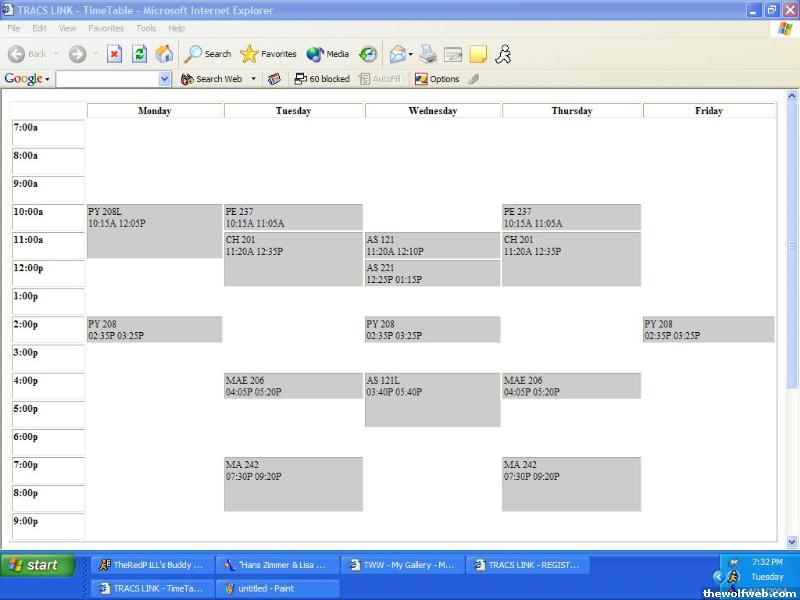Refresh the page with the Refresh icon
The height and width of the screenshot is (600, 800).
(140, 54)
